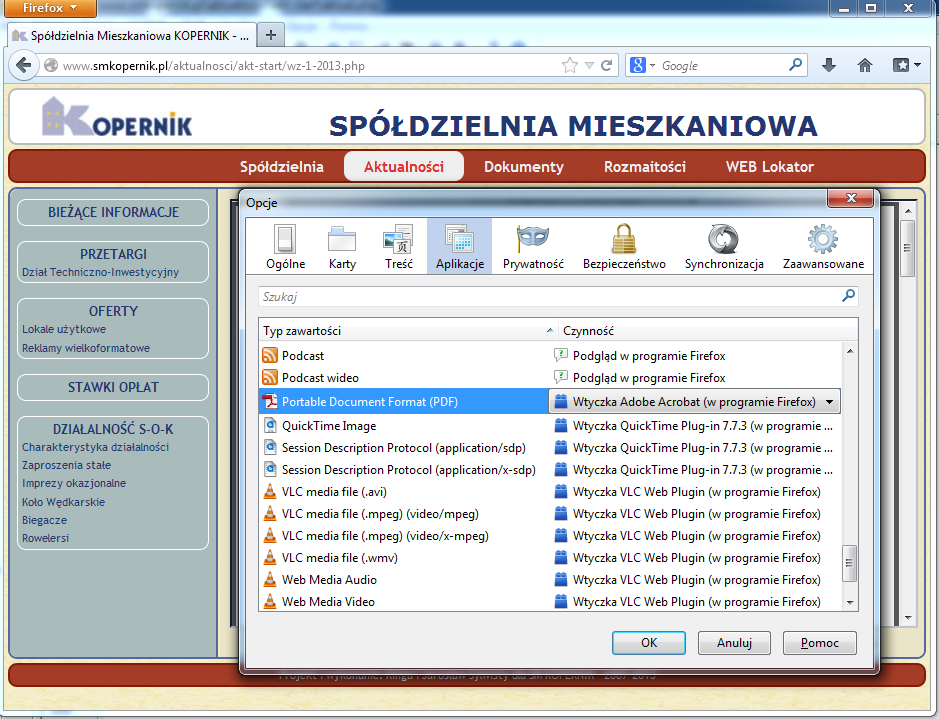
Task: Open the Google search engine dropdown
Action: (642, 65)
